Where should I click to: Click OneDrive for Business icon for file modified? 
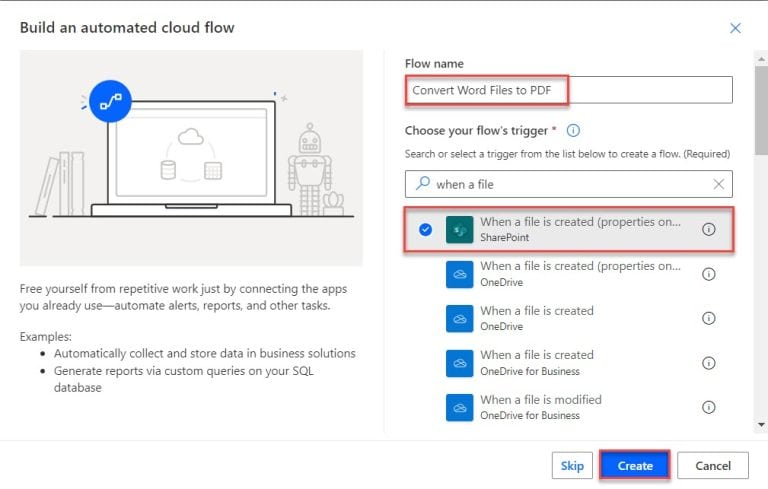(x=459, y=407)
